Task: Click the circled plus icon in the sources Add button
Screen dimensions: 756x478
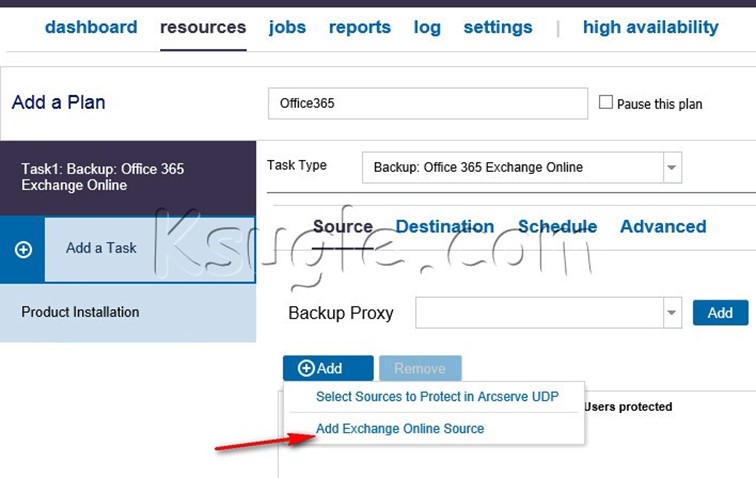Action: pyautogui.click(x=306, y=368)
